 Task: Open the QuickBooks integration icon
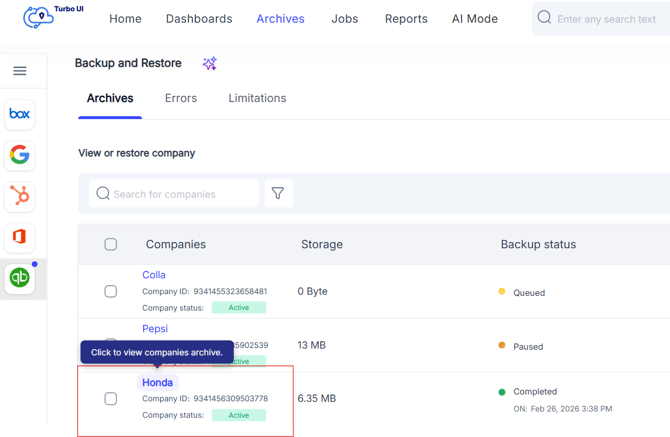click(20, 278)
